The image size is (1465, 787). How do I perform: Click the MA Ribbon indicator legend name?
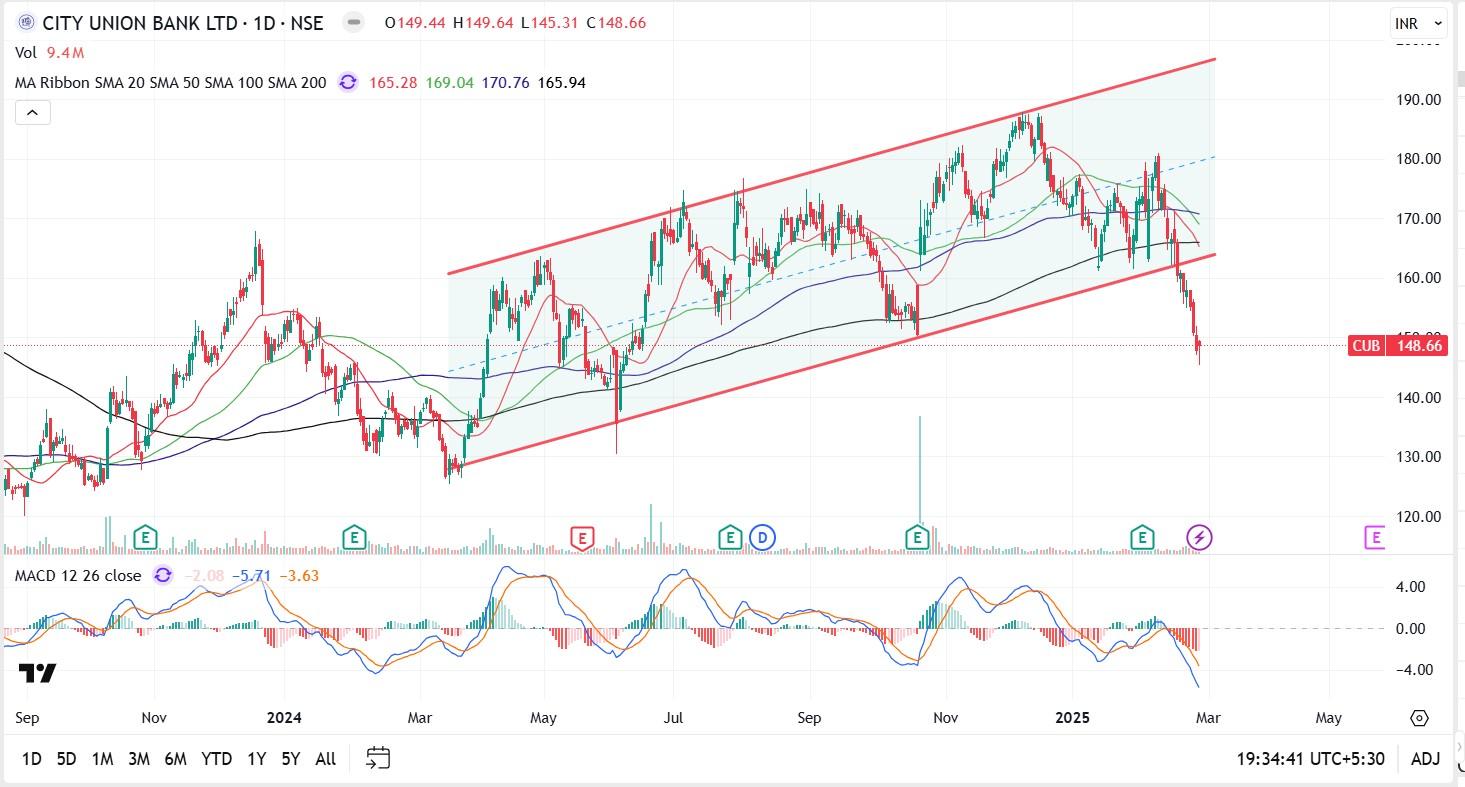click(x=171, y=82)
